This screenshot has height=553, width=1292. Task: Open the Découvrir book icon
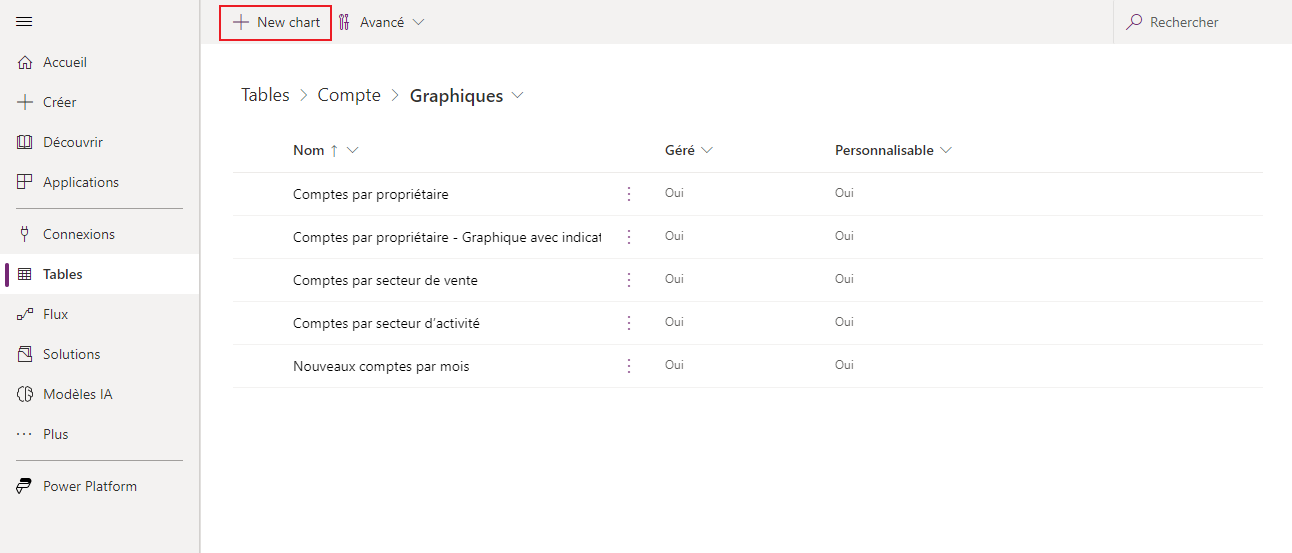[25, 142]
